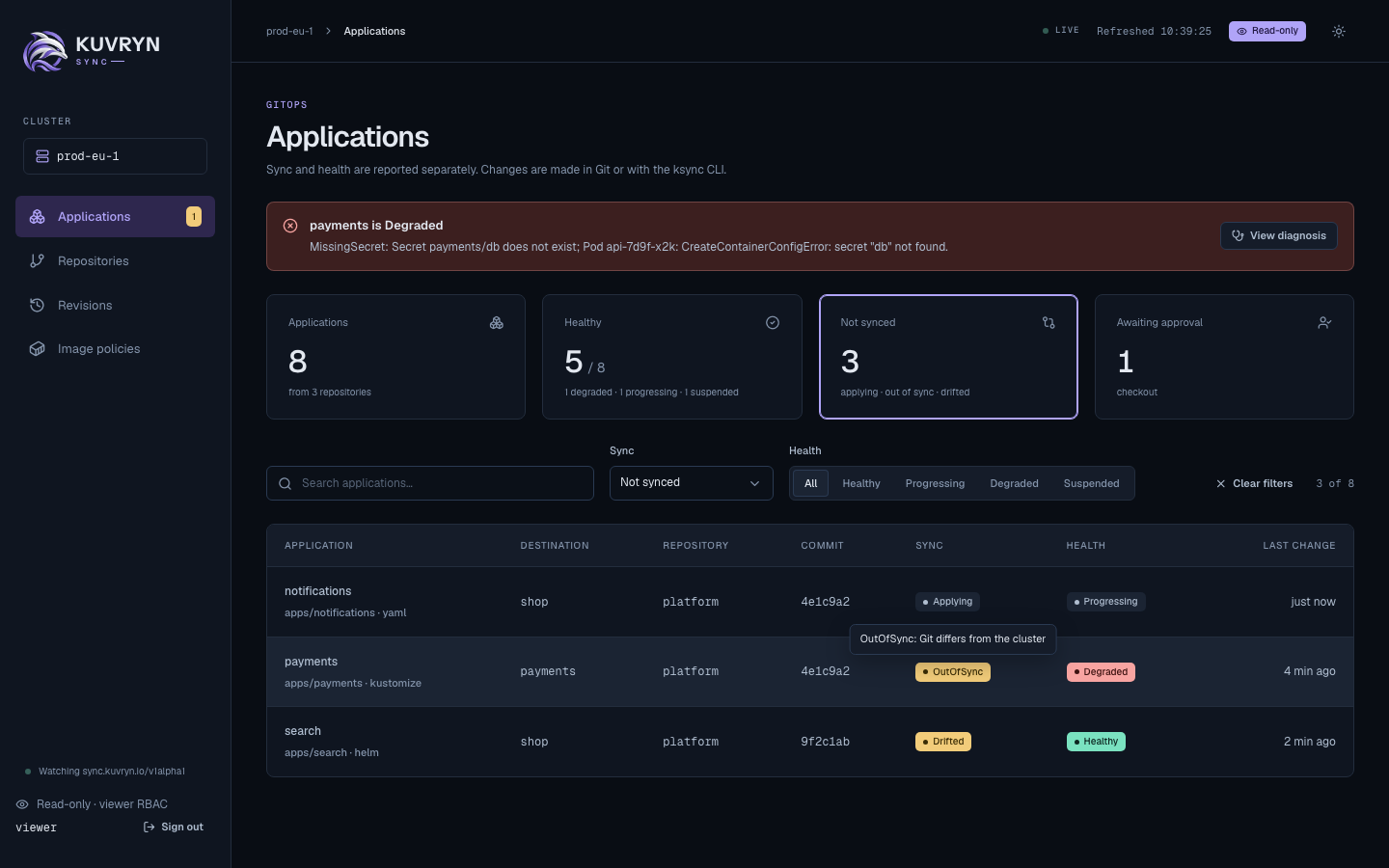Open the notifications application row
Viewport: 1389px width, 868px height.
(x=810, y=602)
